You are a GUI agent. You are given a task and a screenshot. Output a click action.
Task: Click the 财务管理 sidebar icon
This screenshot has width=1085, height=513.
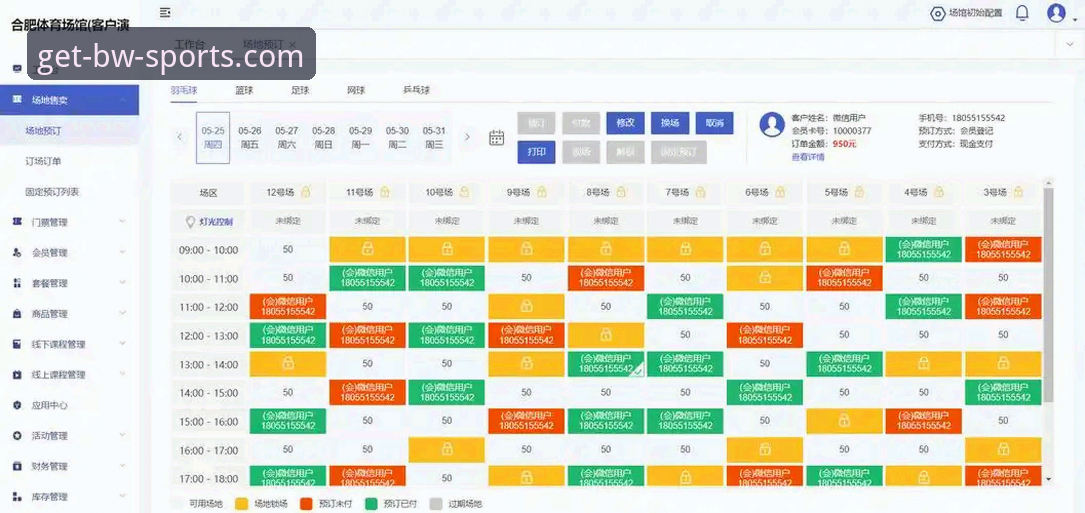tap(17, 466)
